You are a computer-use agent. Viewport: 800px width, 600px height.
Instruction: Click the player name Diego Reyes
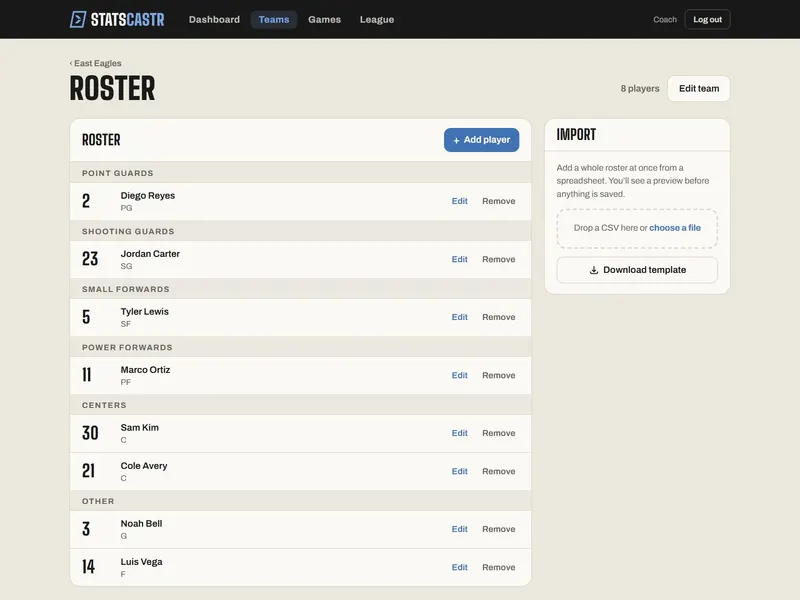[x=147, y=195]
